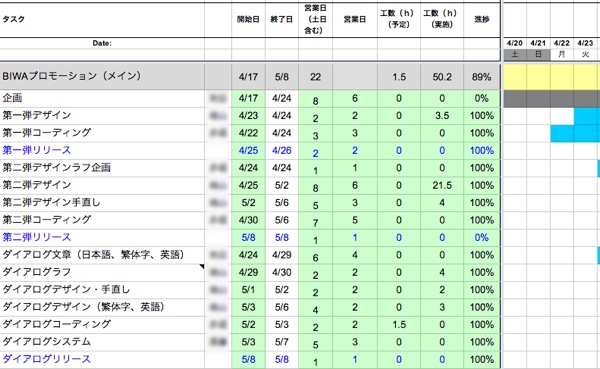Select the 22 days cell in BIWA row
The image size is (600, 369).
point(315,77)
